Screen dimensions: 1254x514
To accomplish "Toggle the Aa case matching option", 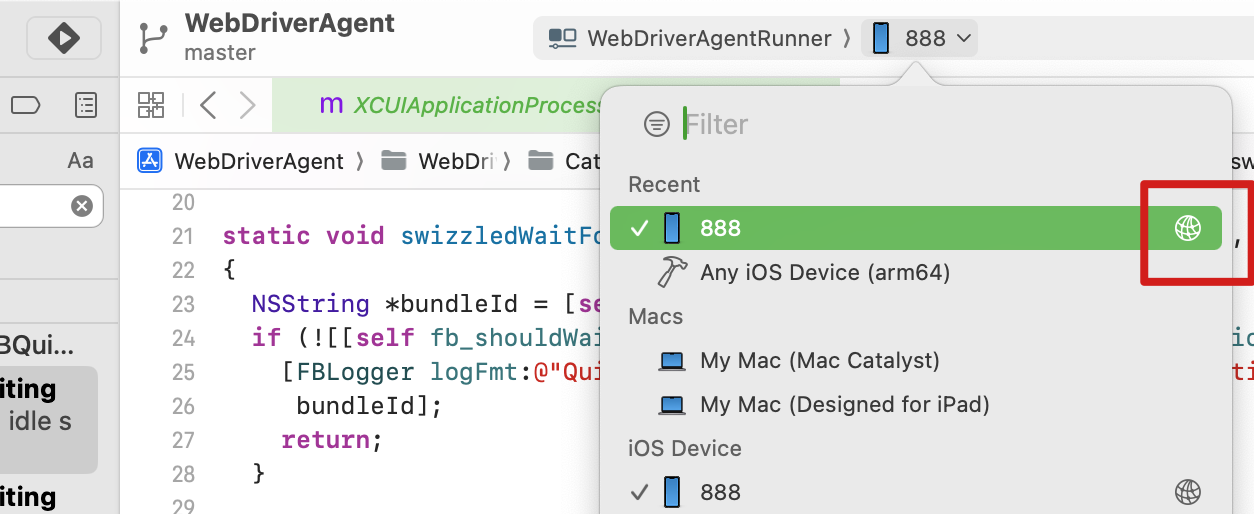I will [80, 161].
